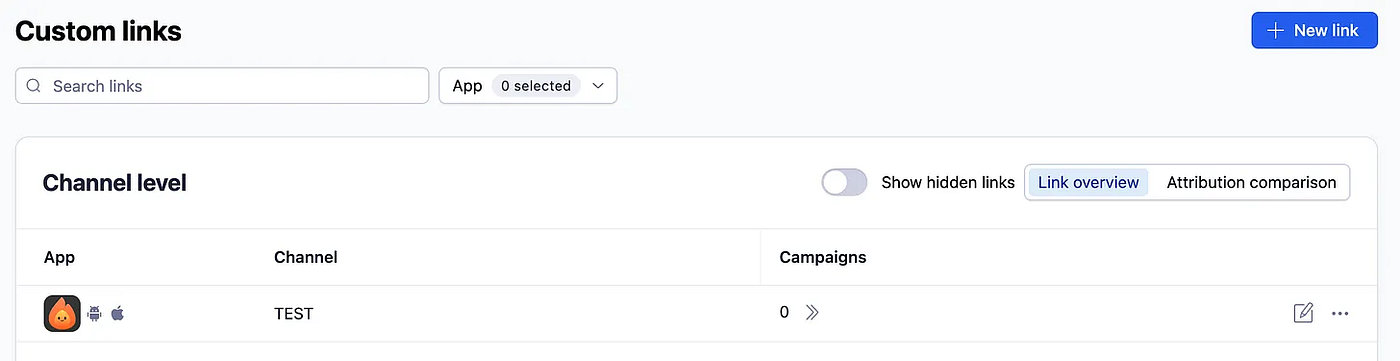Click the plus icon on New link

[x=1275, y=30]
